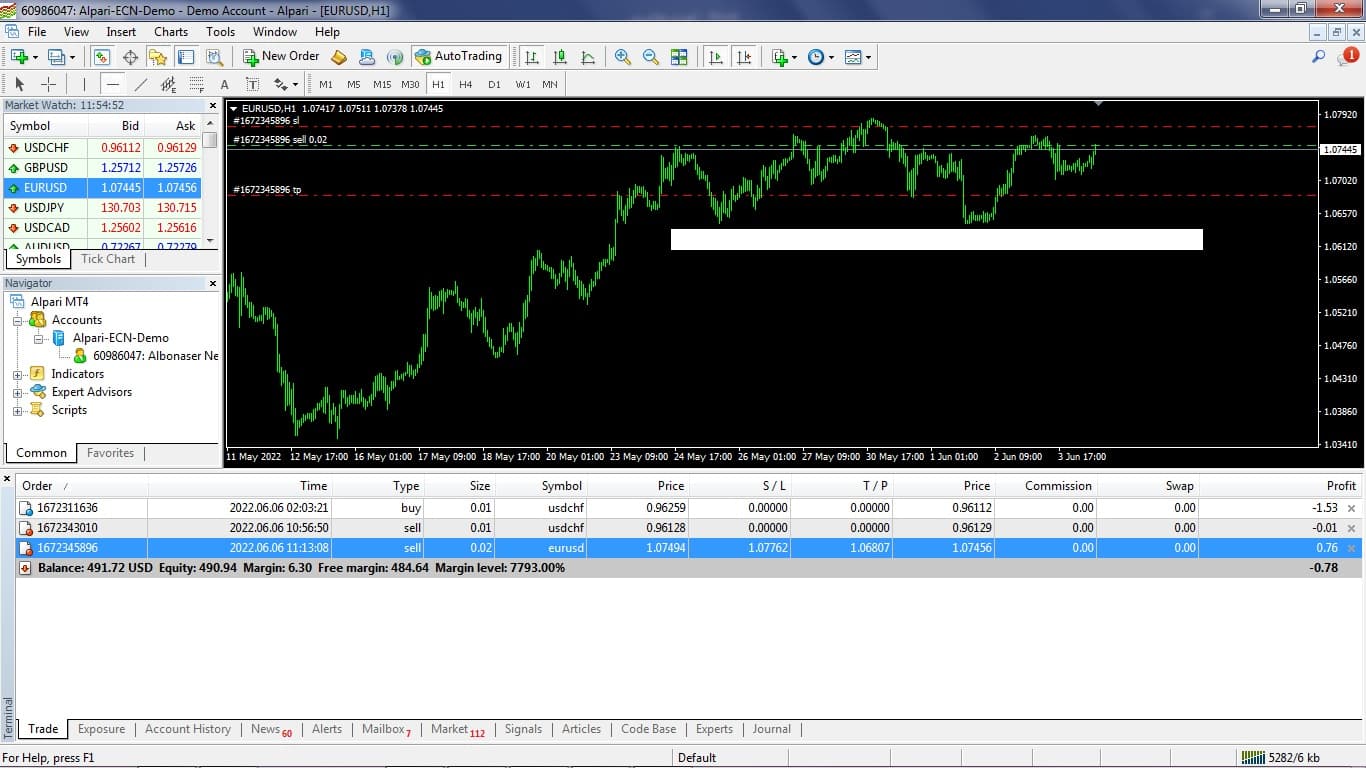Close order 1672311636 with its x
The width and height of the screenshot is (1366, 768).
[1352, 508]
